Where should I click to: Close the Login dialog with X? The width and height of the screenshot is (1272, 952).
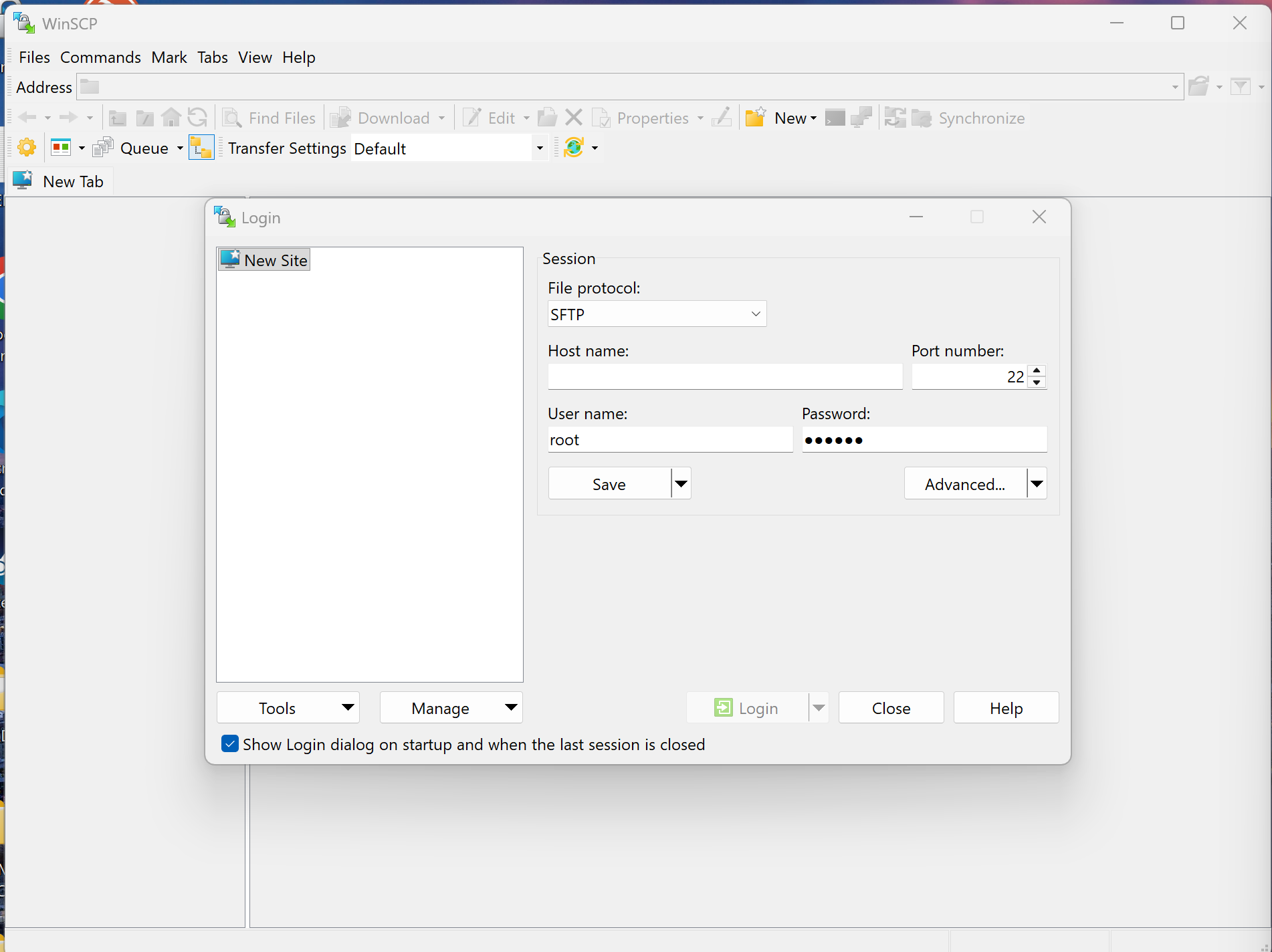pyautogui.click(x=1039, y=217)
